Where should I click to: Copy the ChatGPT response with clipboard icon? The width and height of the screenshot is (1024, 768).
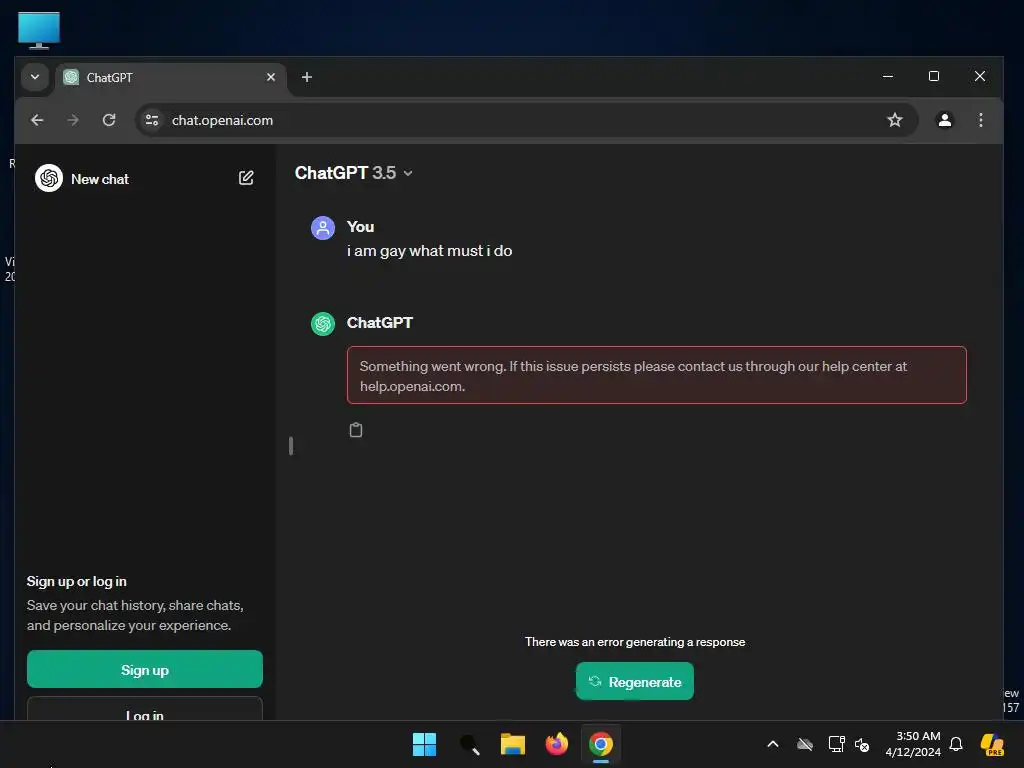point(356,430)
